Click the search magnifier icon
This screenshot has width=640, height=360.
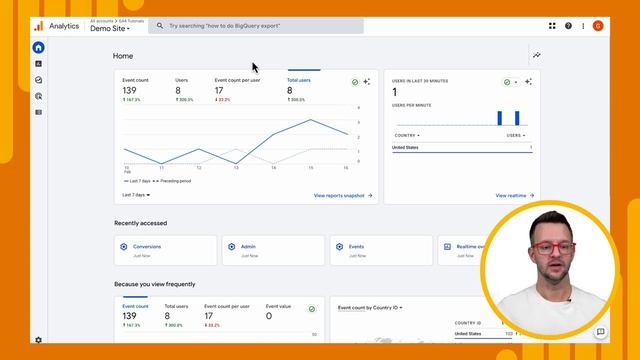(160, 26)
